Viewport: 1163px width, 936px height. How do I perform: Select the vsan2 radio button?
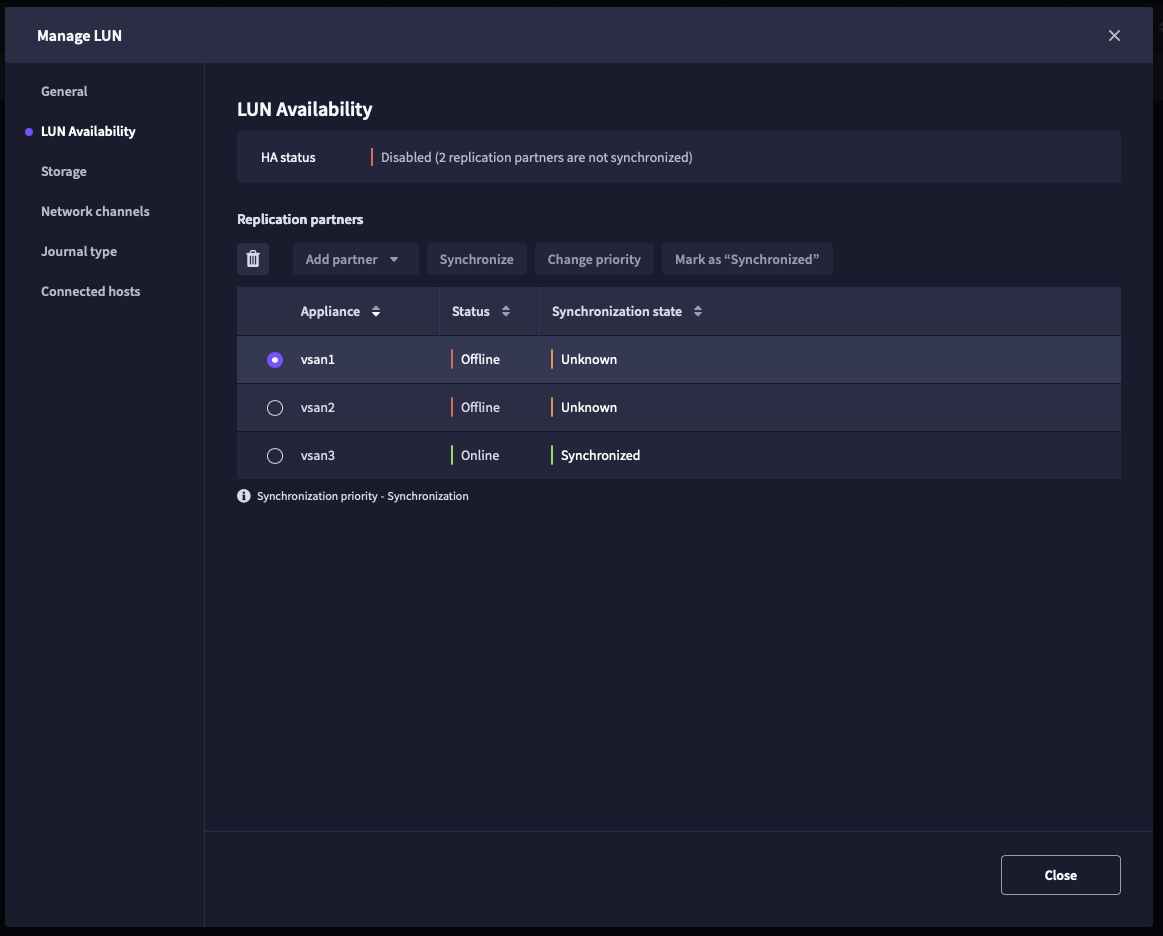point(275,408)
